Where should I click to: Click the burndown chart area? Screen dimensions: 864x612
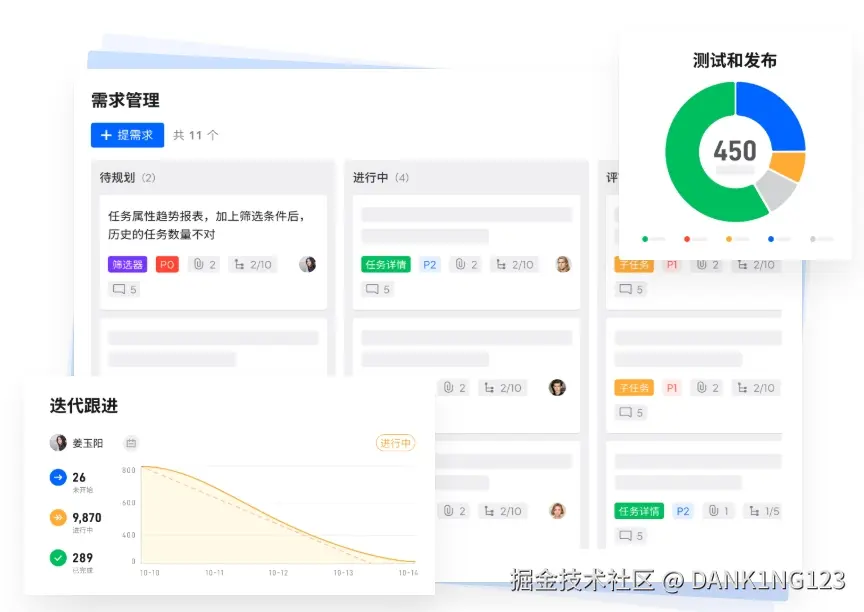click(278, 515)
